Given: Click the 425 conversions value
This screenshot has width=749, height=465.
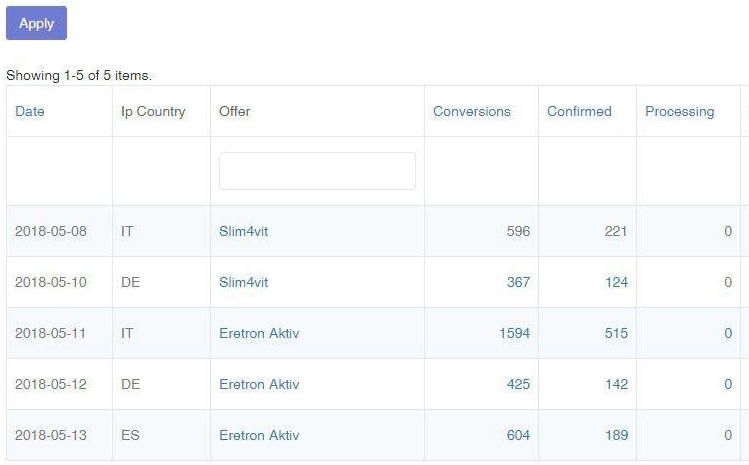Looking at the screenshot, I should [x=518, y=384].
